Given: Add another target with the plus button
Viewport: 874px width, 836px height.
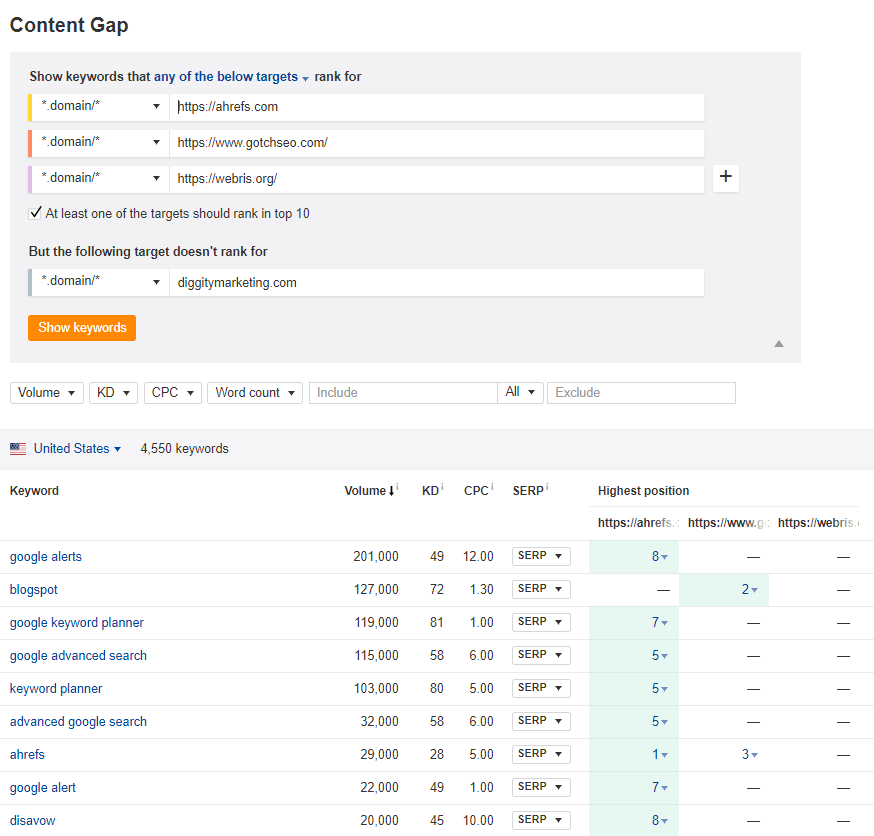Looking at the screenshot, I should click(726, 178).
